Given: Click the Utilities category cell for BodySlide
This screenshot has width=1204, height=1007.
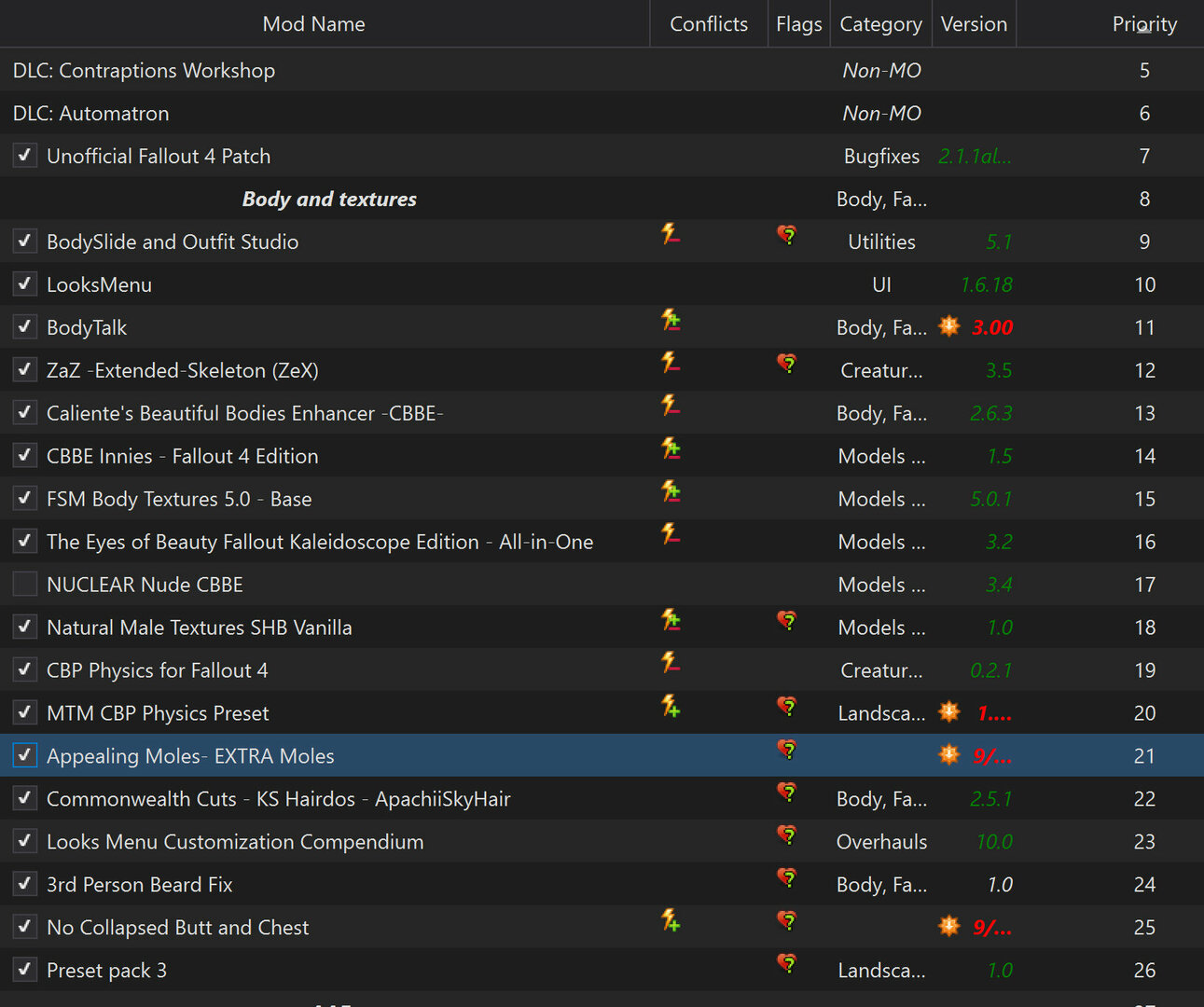Looking at the screenshot, I should pyautogui.click(x=881, y=241).
